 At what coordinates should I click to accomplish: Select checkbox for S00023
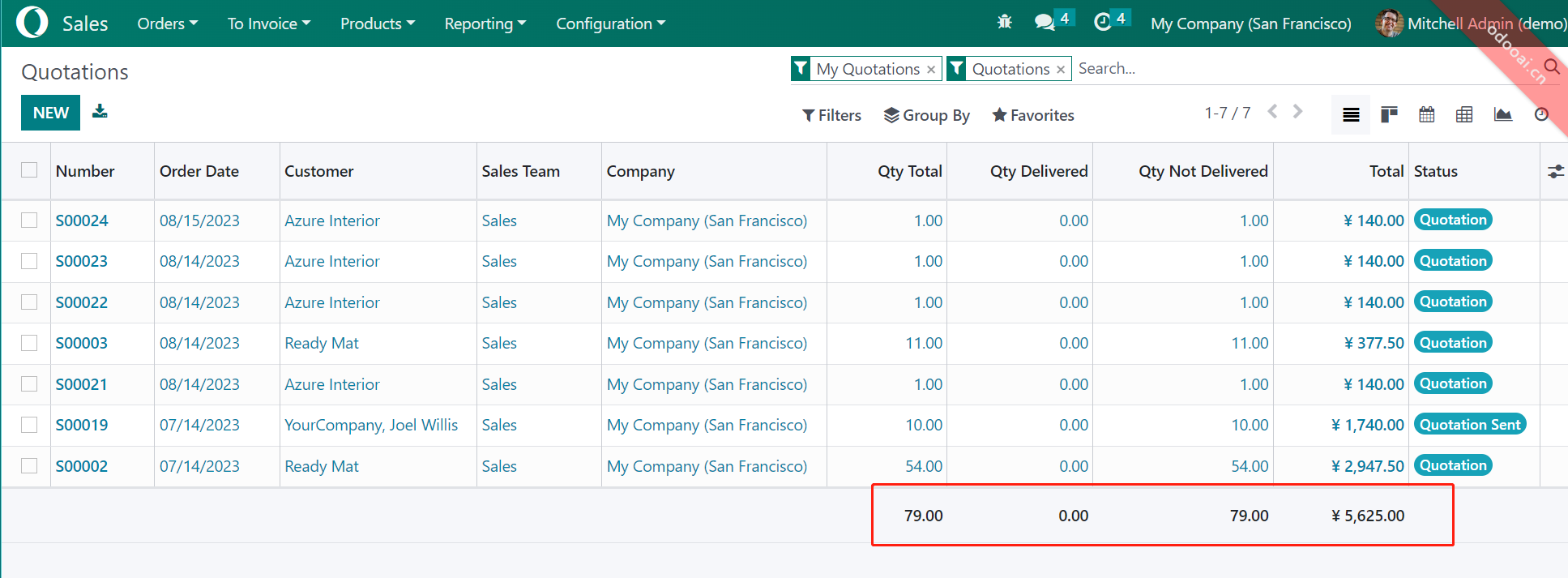(29, 261)
